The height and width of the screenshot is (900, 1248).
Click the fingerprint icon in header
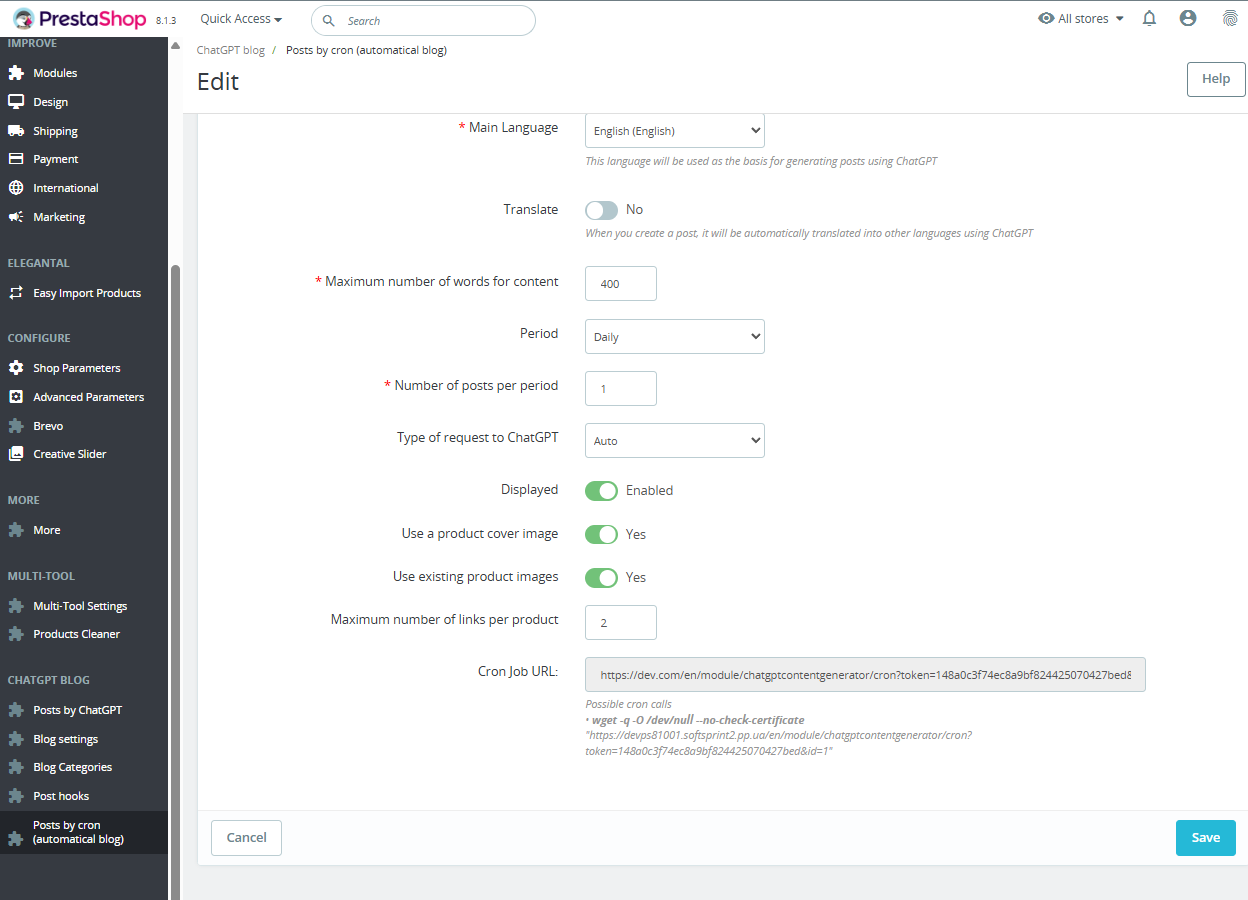[x=1230, y=18]
